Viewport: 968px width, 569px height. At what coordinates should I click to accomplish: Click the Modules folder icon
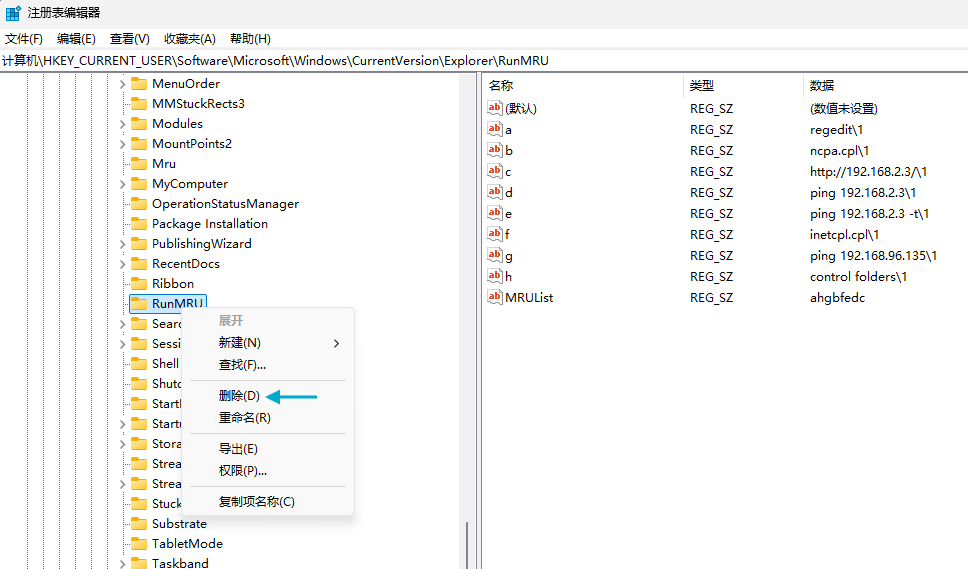pyautogui.click(x=139, y=123)
